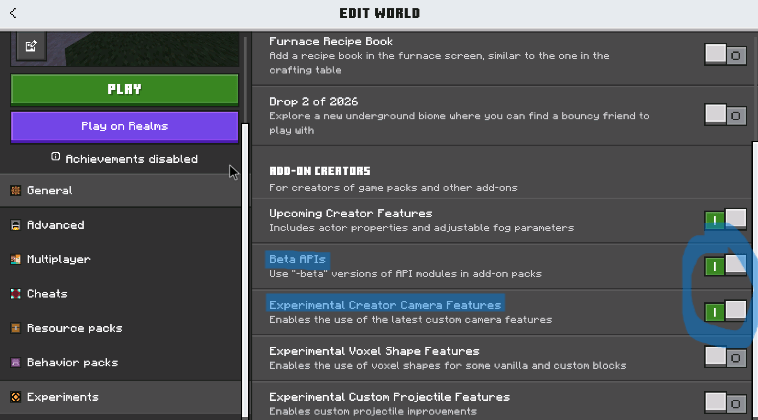Open the Cheats section
Viewport: 758px width, 420px height.
120,293
